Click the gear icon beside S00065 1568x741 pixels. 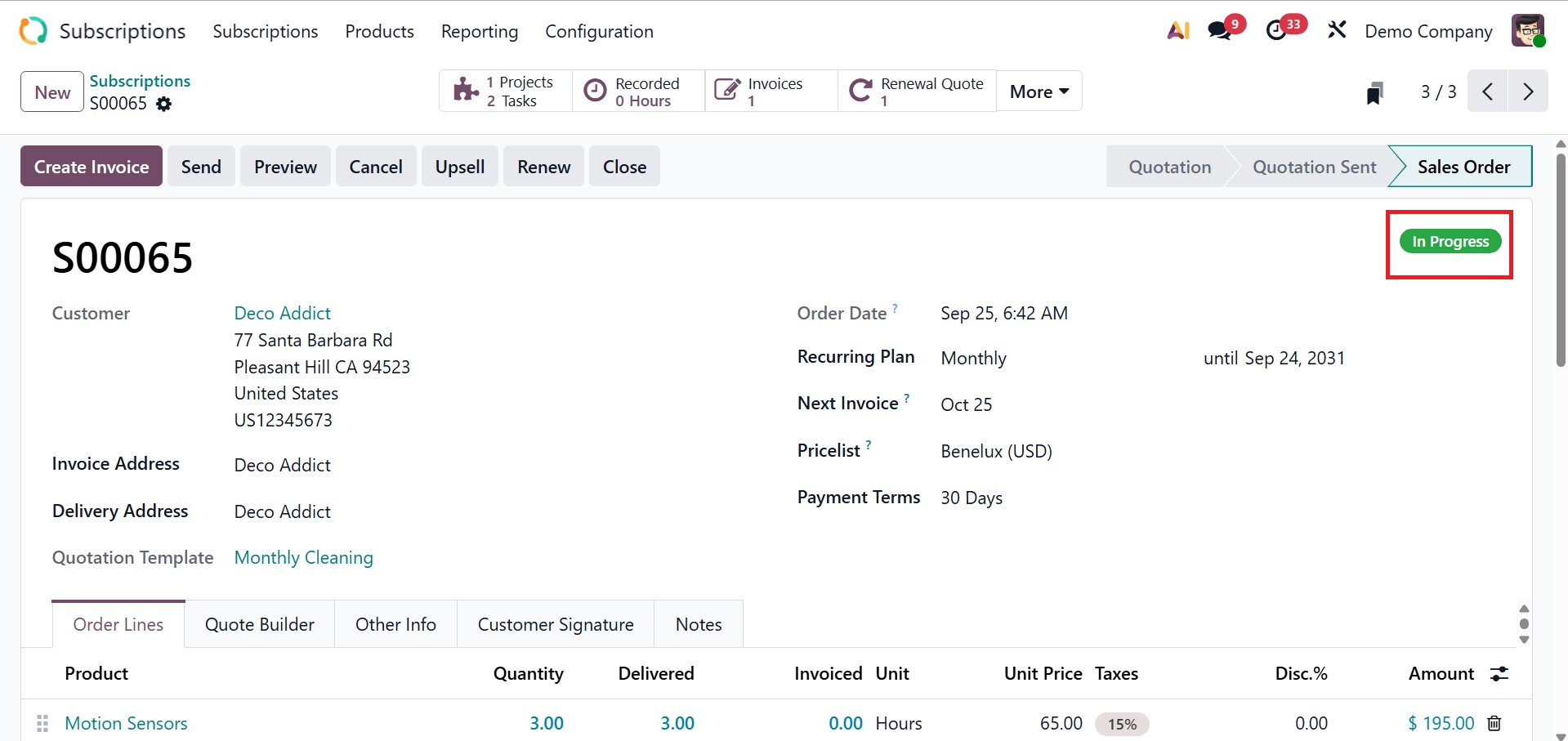[164, 104]
